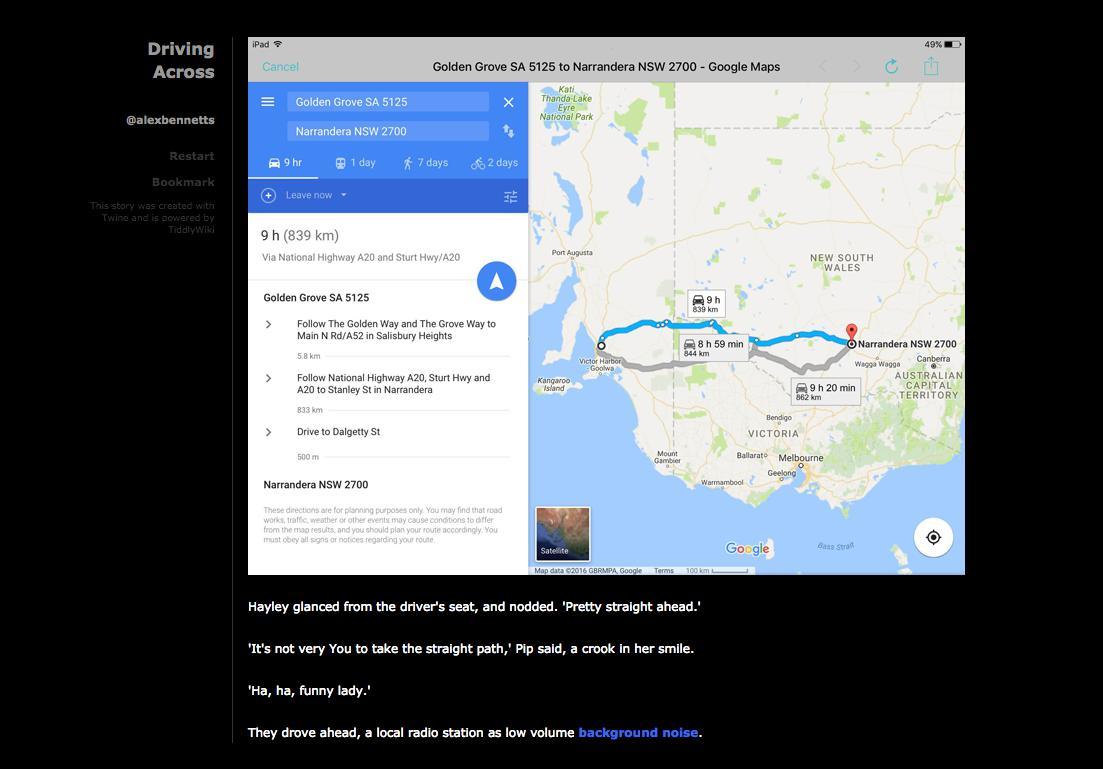Click the Bookmark link in the sidebar
Viewport: 1103px width, 769px height.
(183, 182)
